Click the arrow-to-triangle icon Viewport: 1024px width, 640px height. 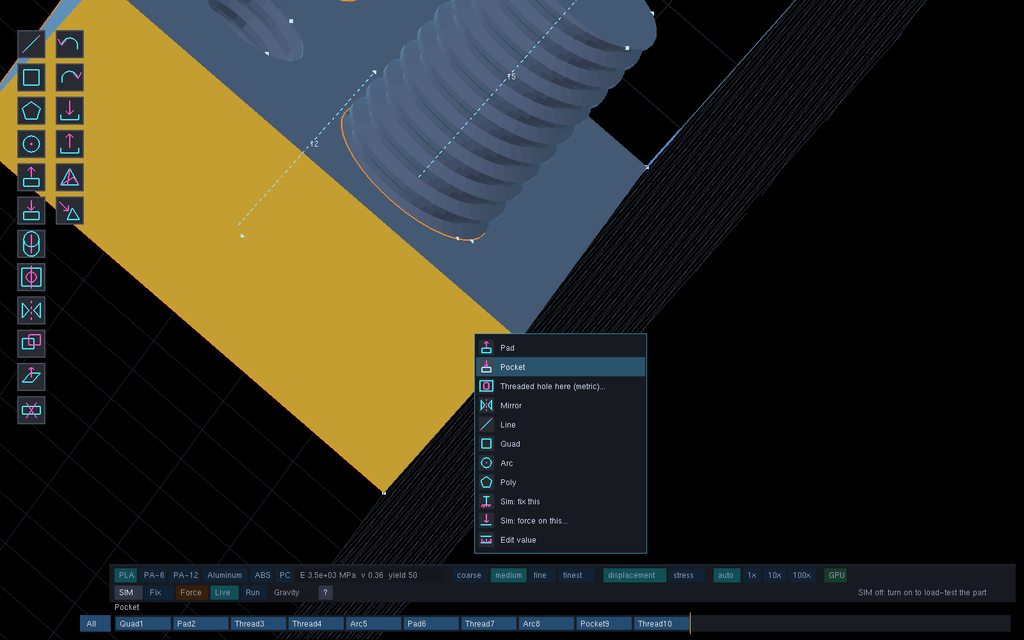(x=70, y=211)
